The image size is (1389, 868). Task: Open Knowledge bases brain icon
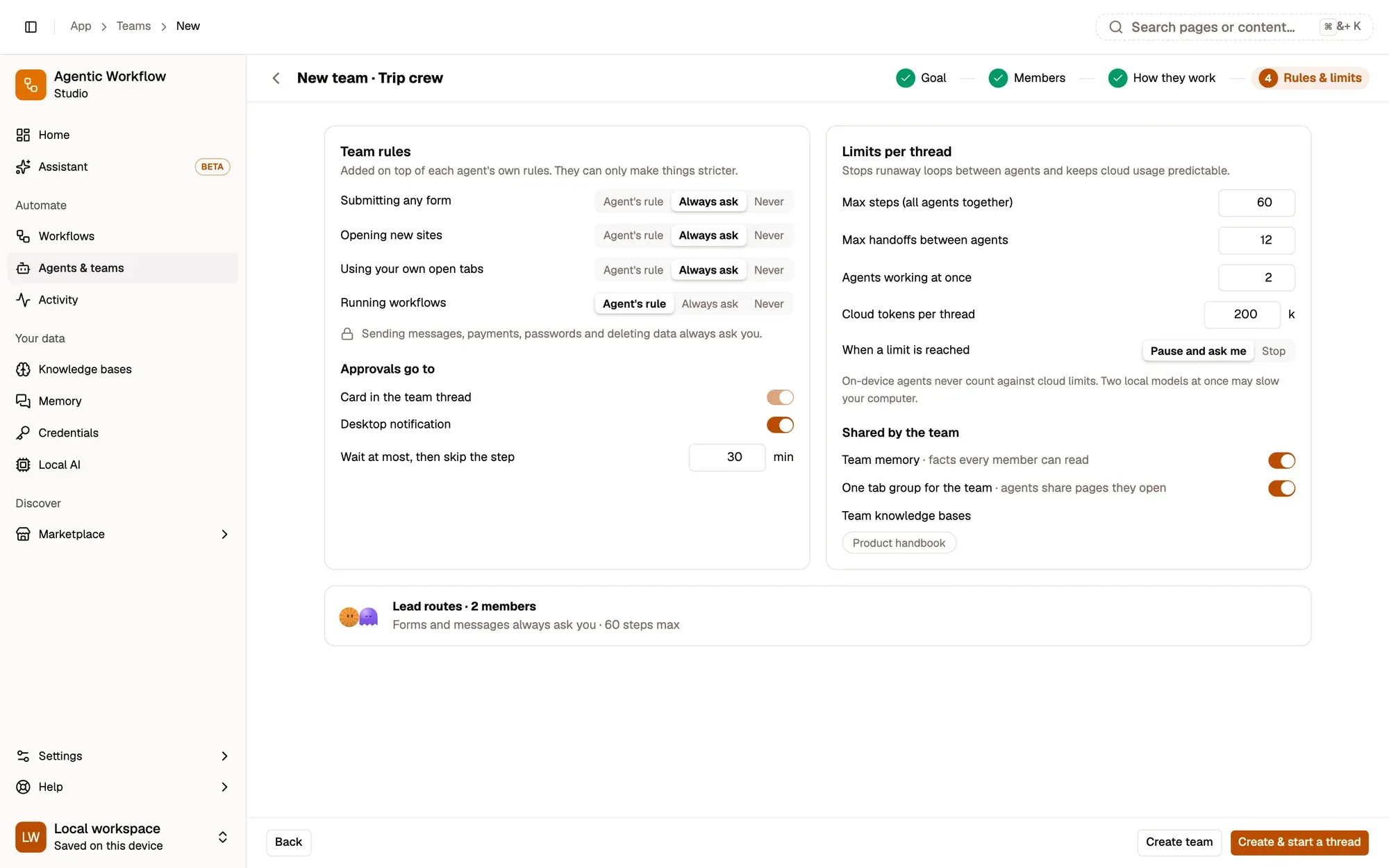23,369
